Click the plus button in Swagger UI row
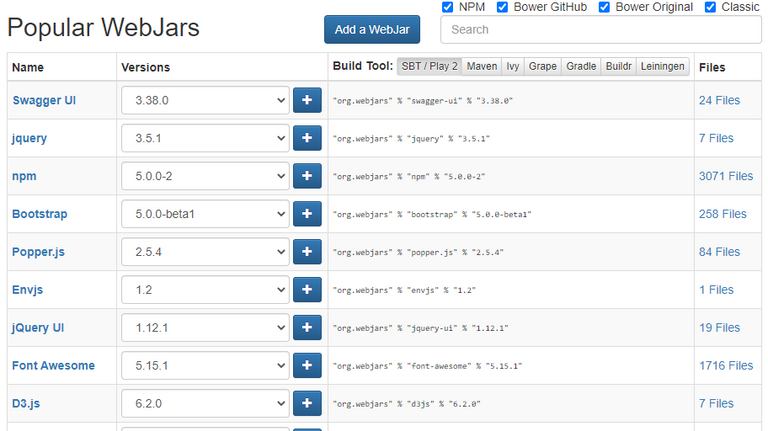 pos(307,100)
